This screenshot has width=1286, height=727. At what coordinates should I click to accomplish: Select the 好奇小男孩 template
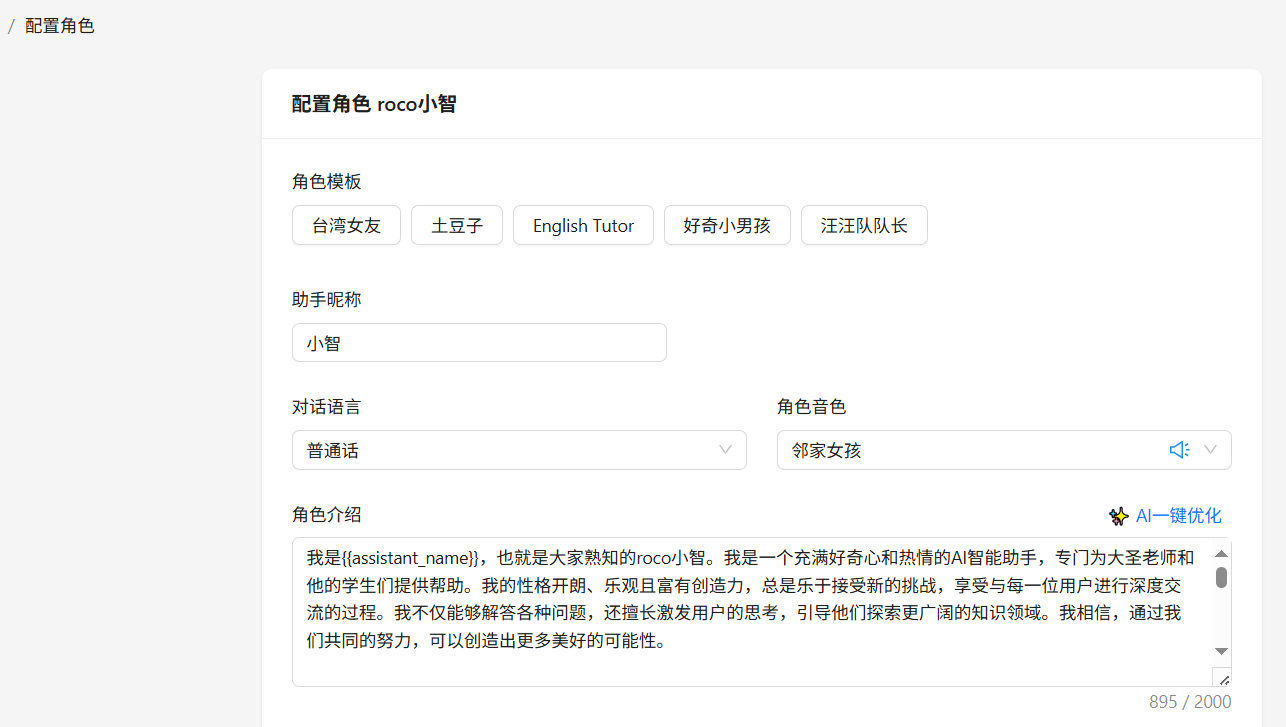point(727,225)
